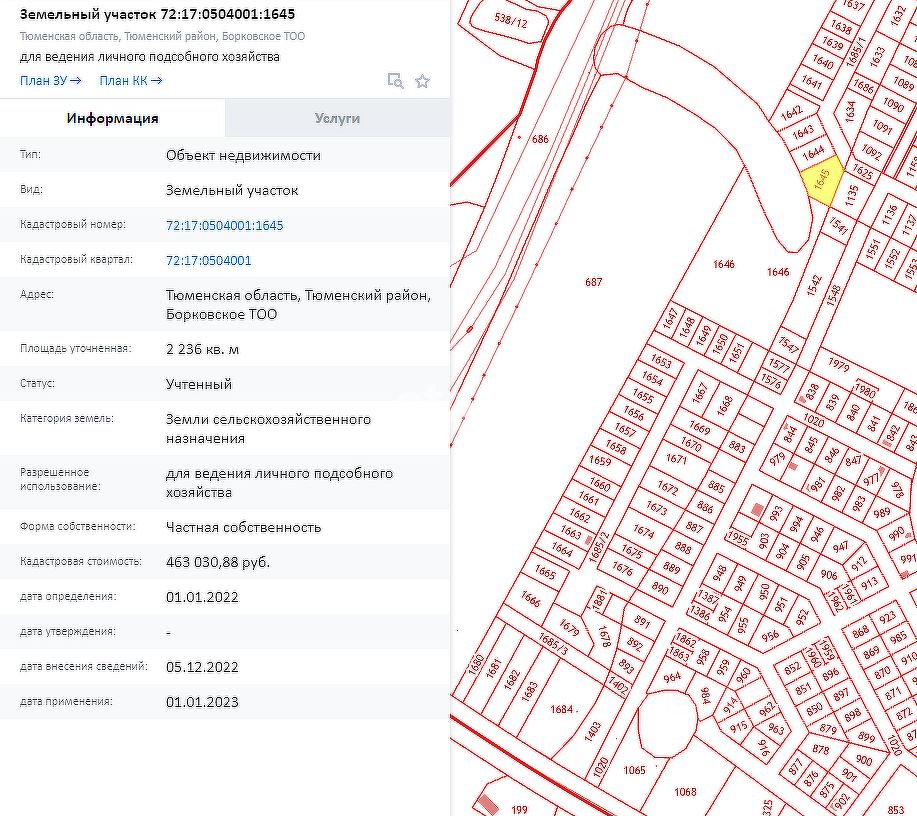Open cadastral quarter 72:17:0504001 link
Screen dimensions: 917x816
209,260
